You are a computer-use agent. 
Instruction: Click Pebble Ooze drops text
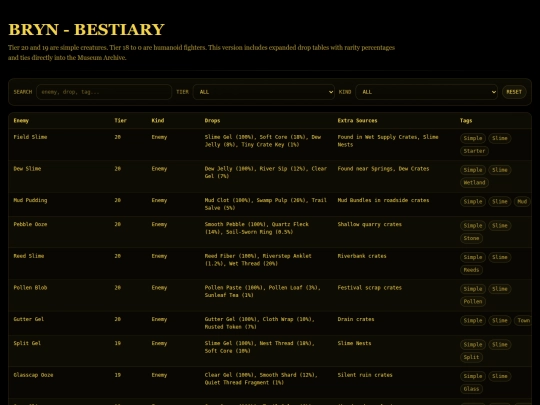point(257,228)
